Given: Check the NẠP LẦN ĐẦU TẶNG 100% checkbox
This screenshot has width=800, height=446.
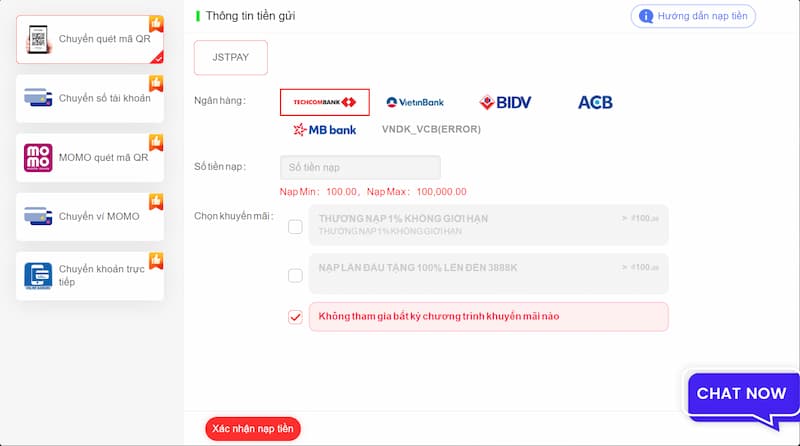Looking at the screenshot, I should [x=295, y=276].
